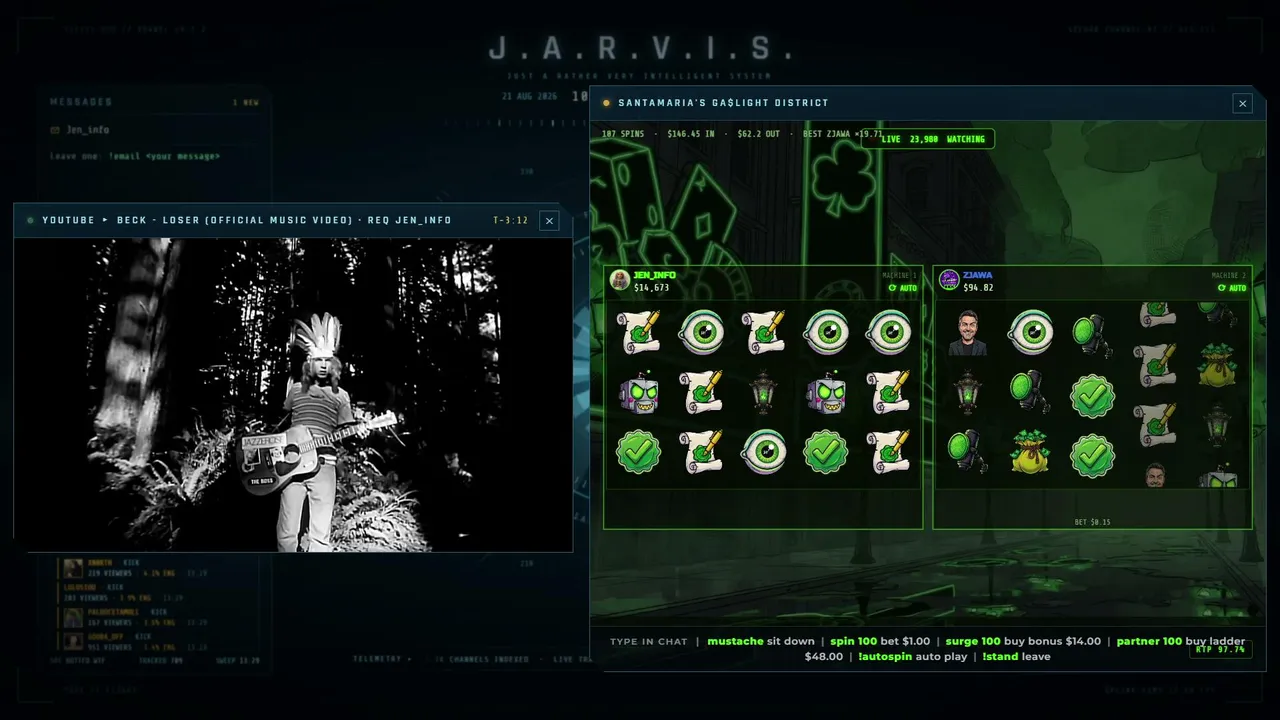Image resolution: width=1280 pixels, height=720 pixels.
Task: Click the orange dot before Santamaria's Ga$light District
Action: pyautogui.click(x=606, y=103)
